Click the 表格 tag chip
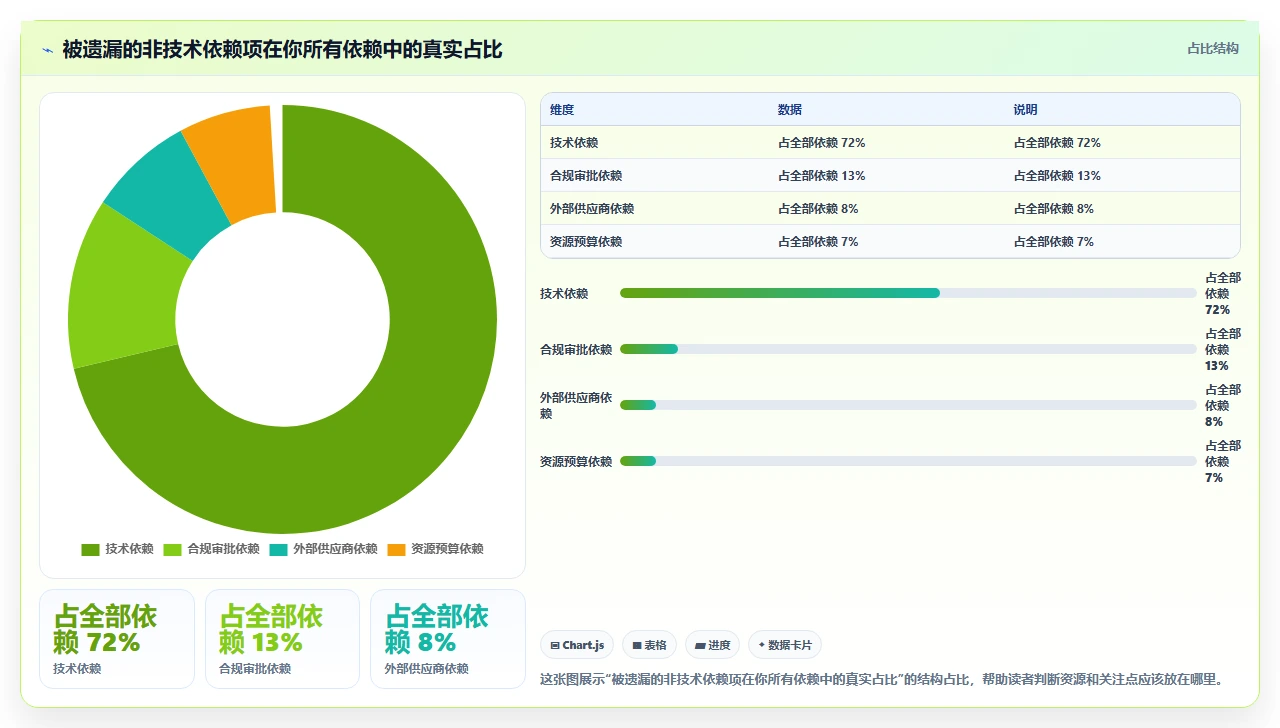The image size is (1280, 728). click(650, 645)
